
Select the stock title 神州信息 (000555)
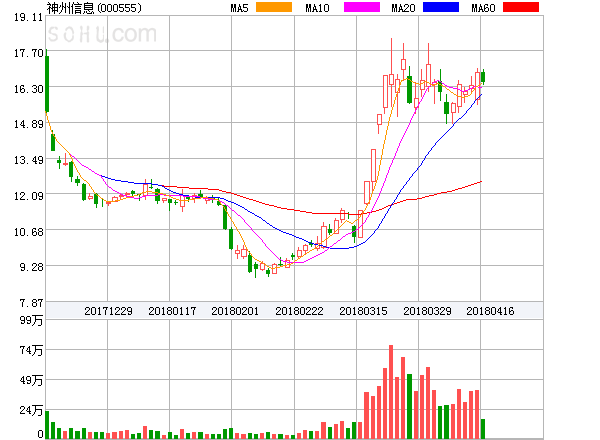[94, 8]
